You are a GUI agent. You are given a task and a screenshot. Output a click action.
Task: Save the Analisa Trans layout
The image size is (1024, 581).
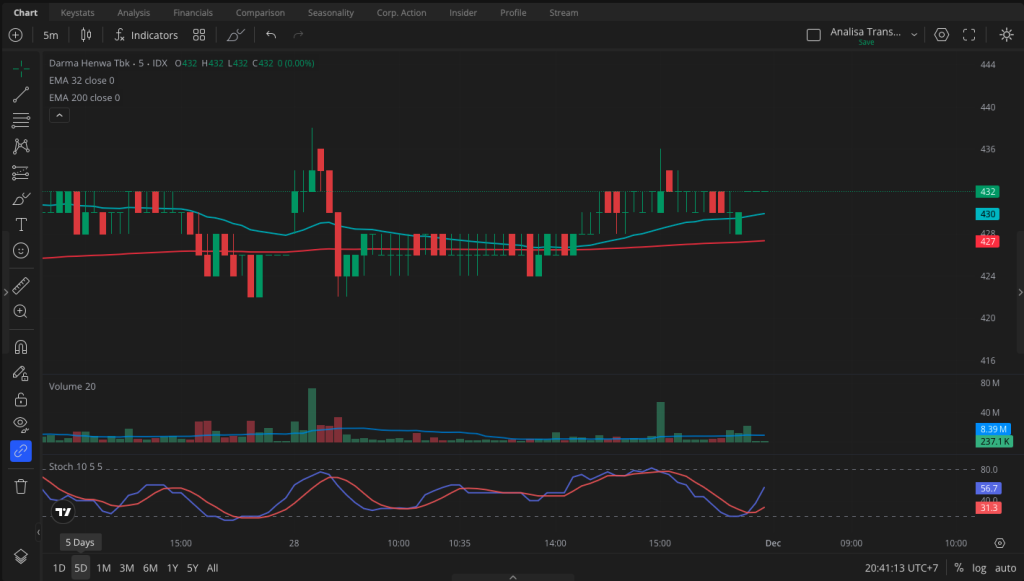click(866, 43)
